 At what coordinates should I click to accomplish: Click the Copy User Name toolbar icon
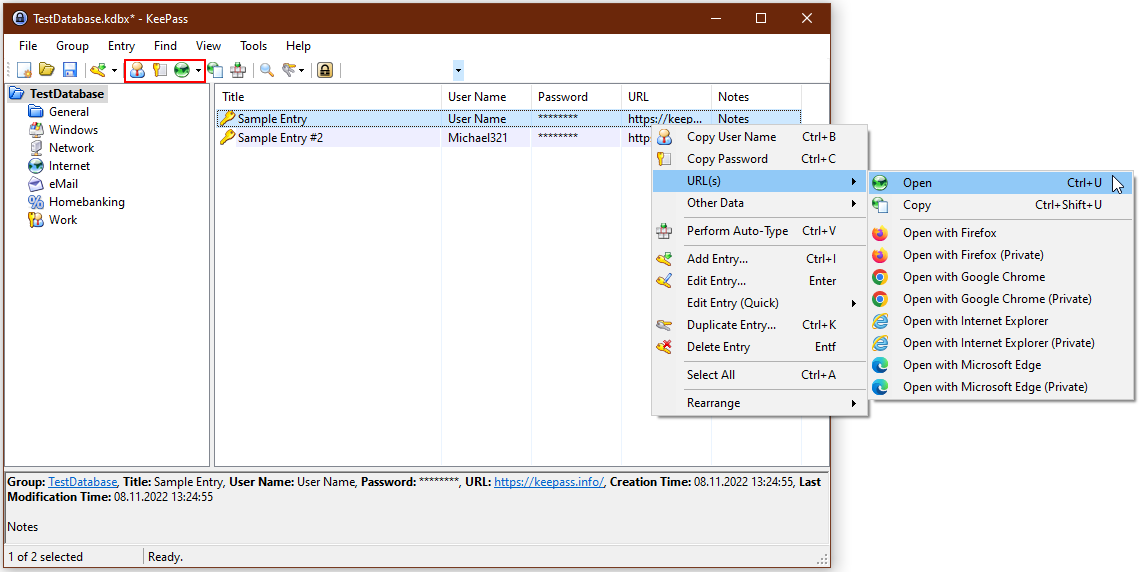click(x=138, y=70)
